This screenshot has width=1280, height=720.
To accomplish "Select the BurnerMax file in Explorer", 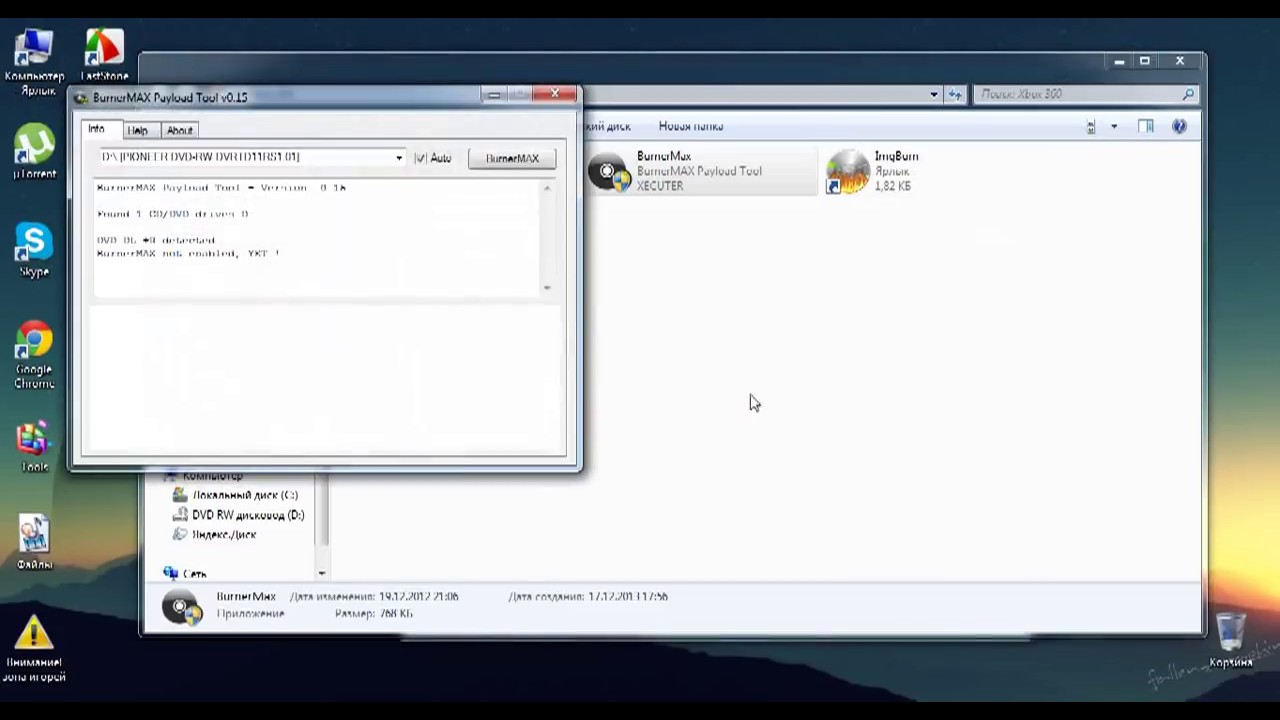I will (700, 171).
